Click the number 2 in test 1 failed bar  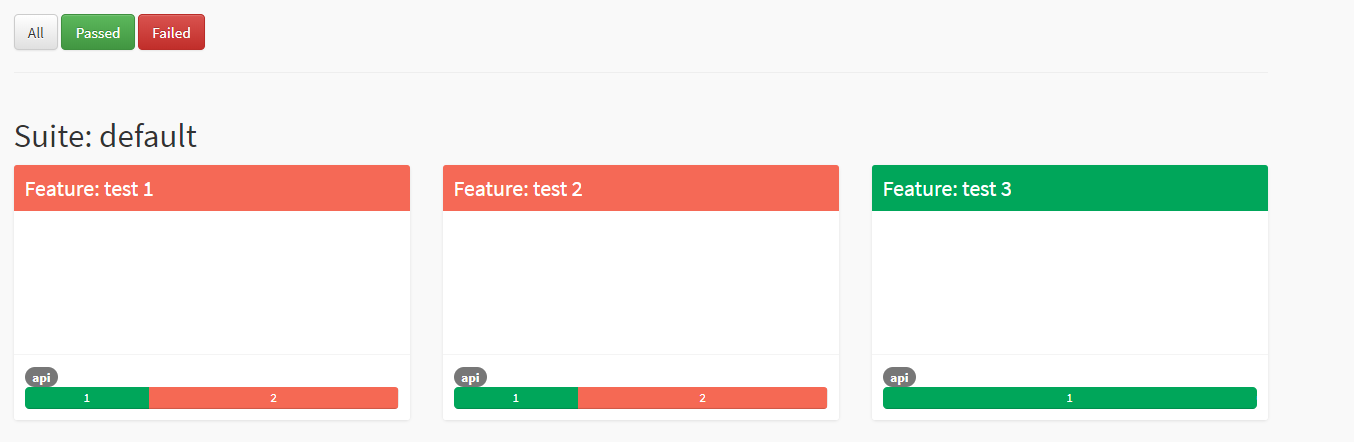tap(274, 398)
